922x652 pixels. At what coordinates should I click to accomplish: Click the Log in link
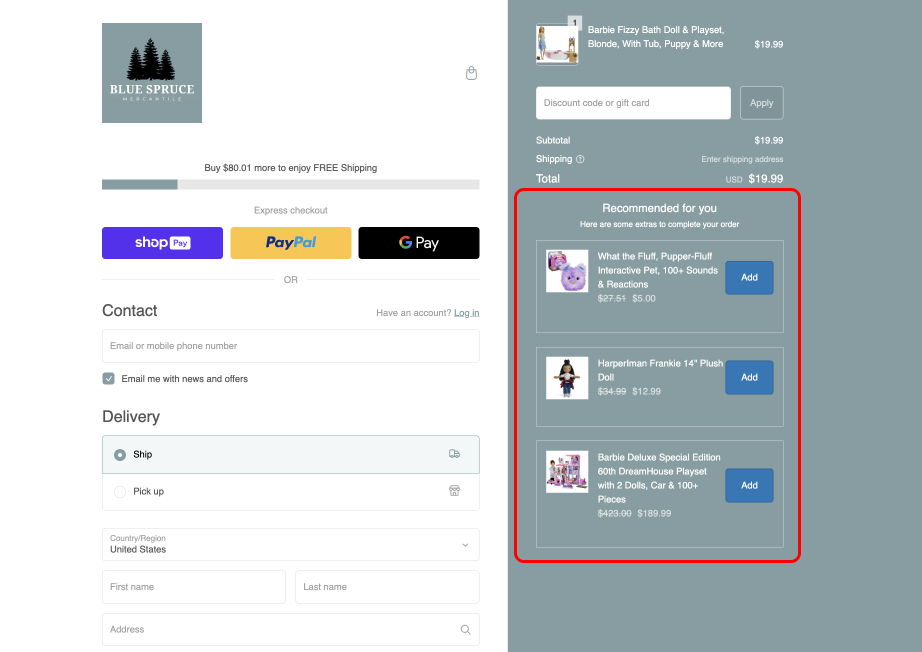(x=466, y=313)
